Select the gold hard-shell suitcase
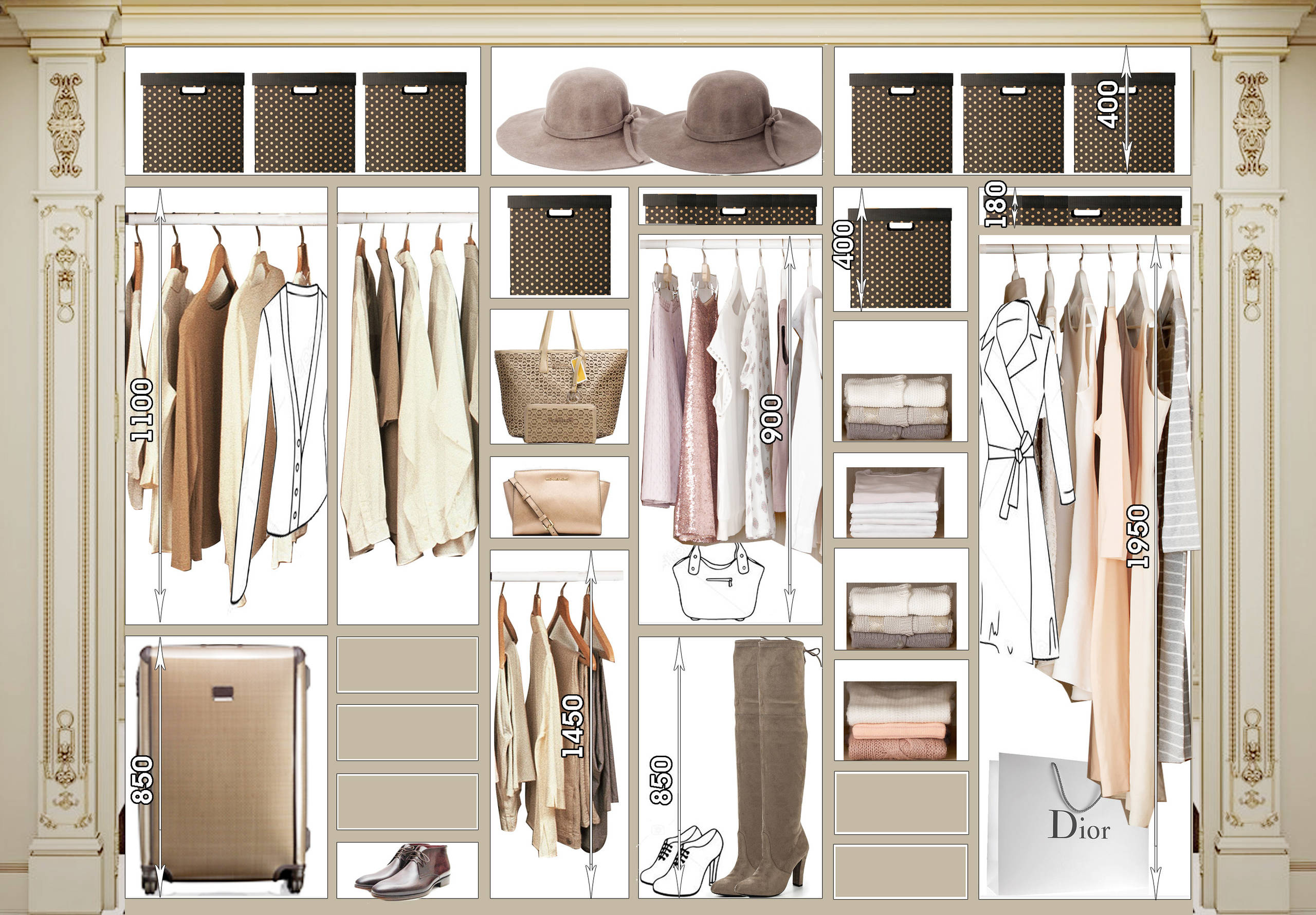 pyautogui.click(x=225, y=766)
